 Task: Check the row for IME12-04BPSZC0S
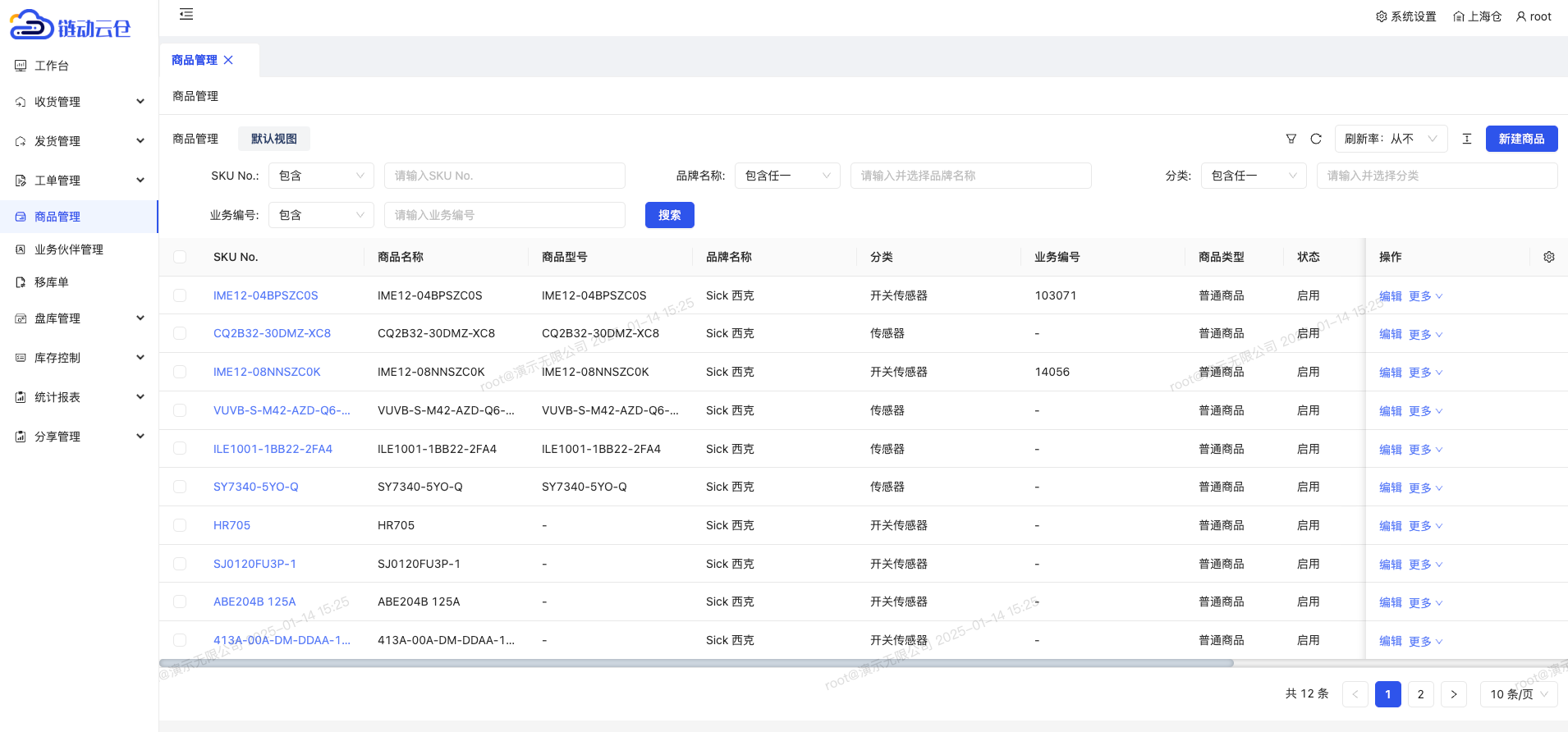point(180,295)
